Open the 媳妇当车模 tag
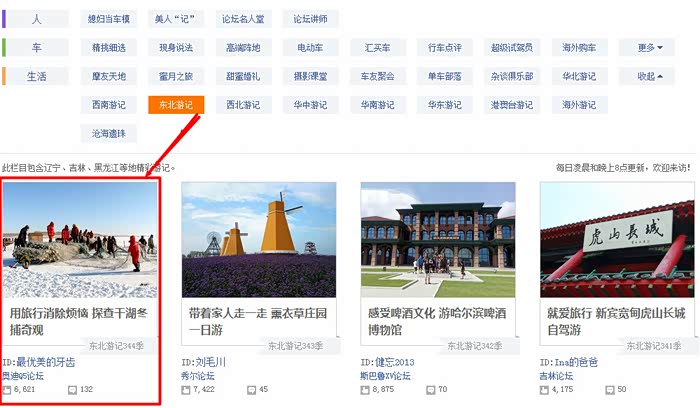The height and width of the screenshot is (408, 700). [x=108, y=19]
